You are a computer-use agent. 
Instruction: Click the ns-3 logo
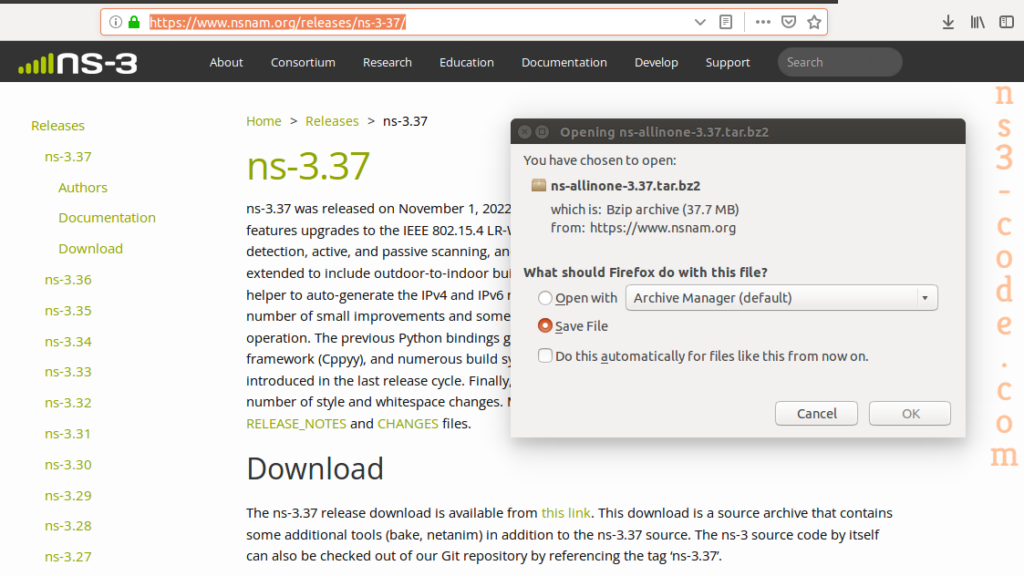(x=78, y=63)
